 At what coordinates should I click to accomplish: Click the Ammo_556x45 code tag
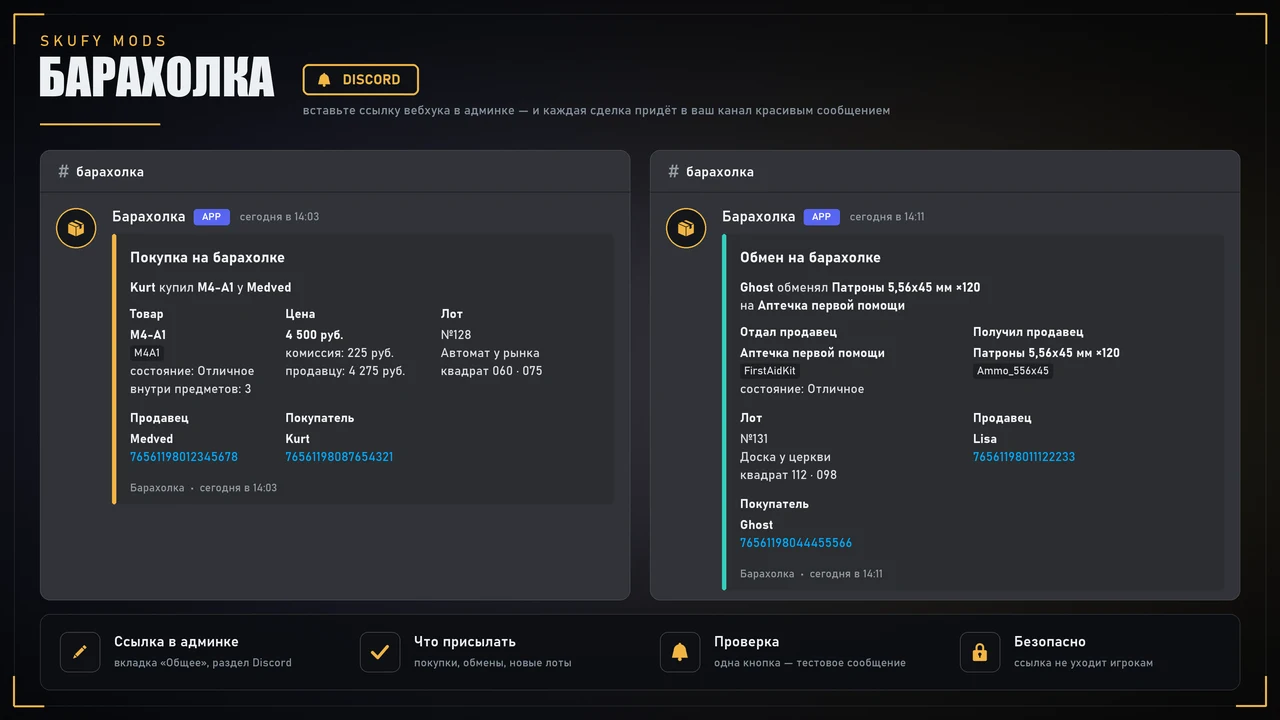coord(1013,371)
